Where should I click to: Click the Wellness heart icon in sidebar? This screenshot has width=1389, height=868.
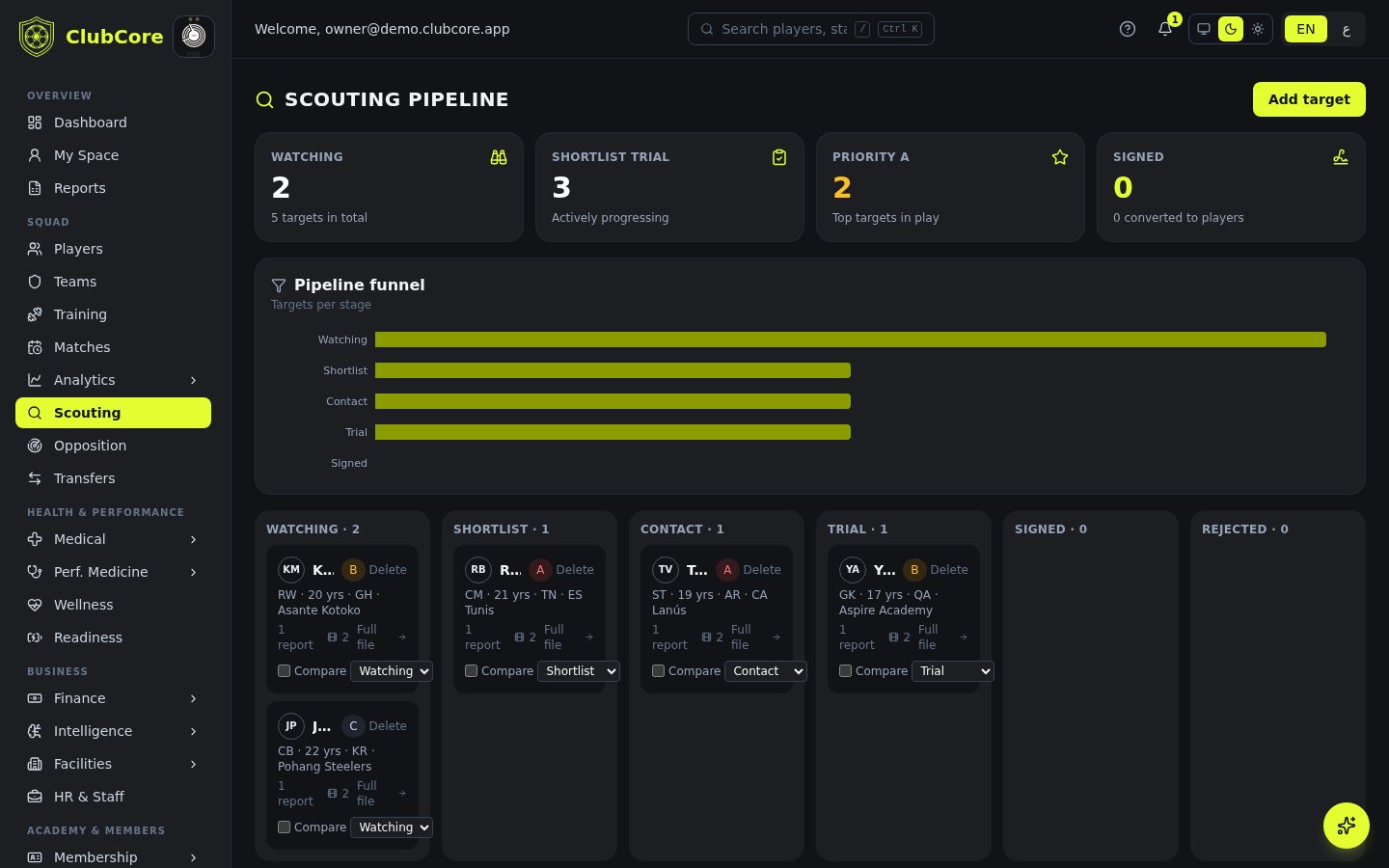click(35, 605)
